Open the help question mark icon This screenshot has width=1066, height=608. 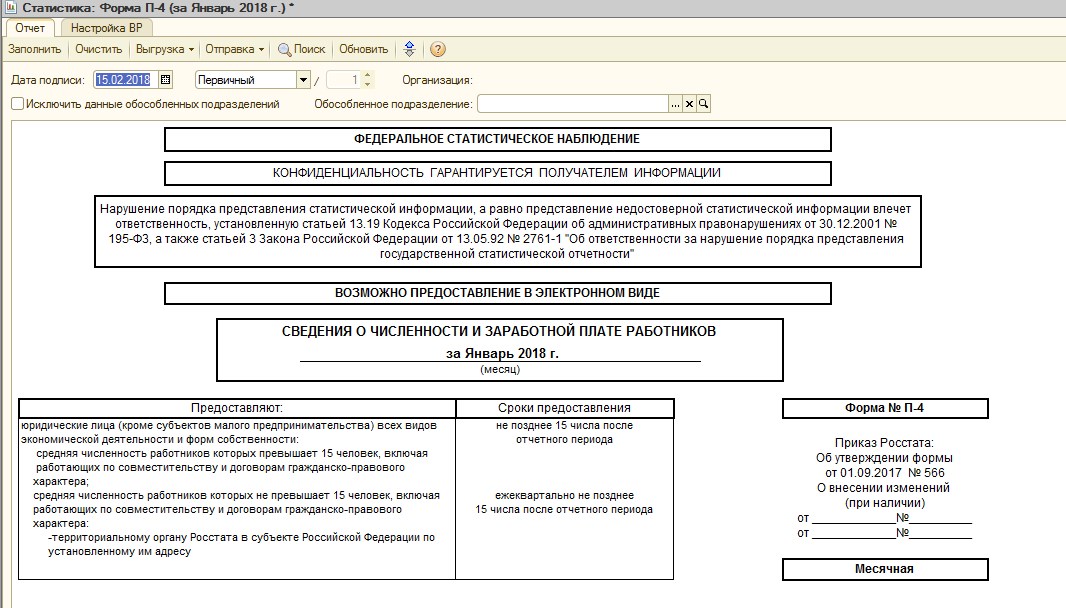point(438,49)
